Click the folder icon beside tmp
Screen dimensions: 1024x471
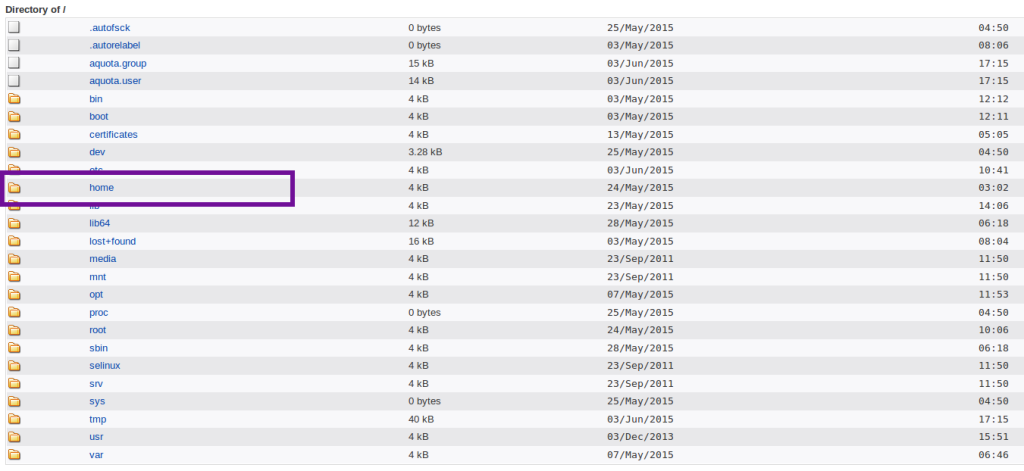coord(14,419)
